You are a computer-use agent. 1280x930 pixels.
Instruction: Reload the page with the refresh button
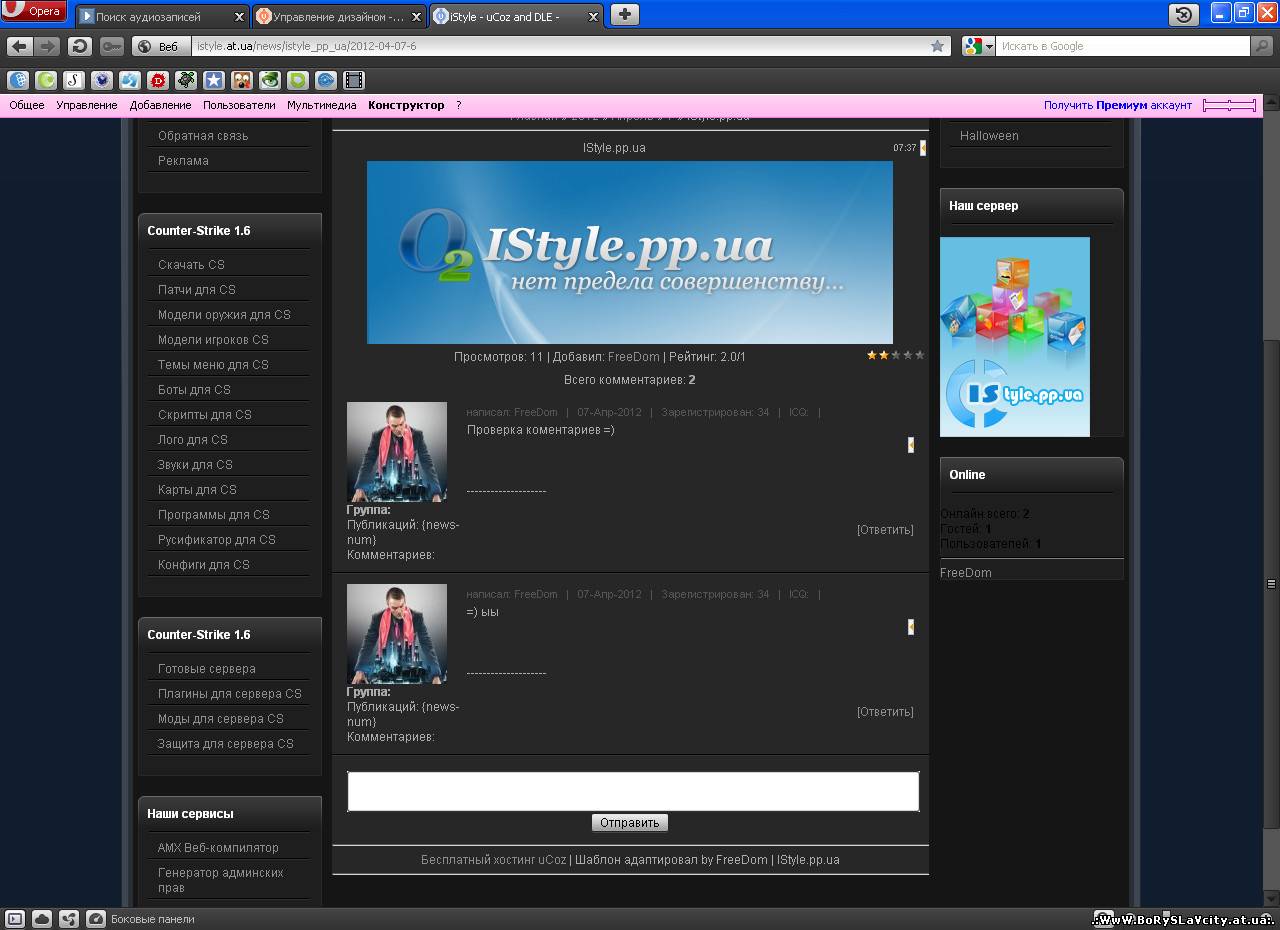point(80,46)
